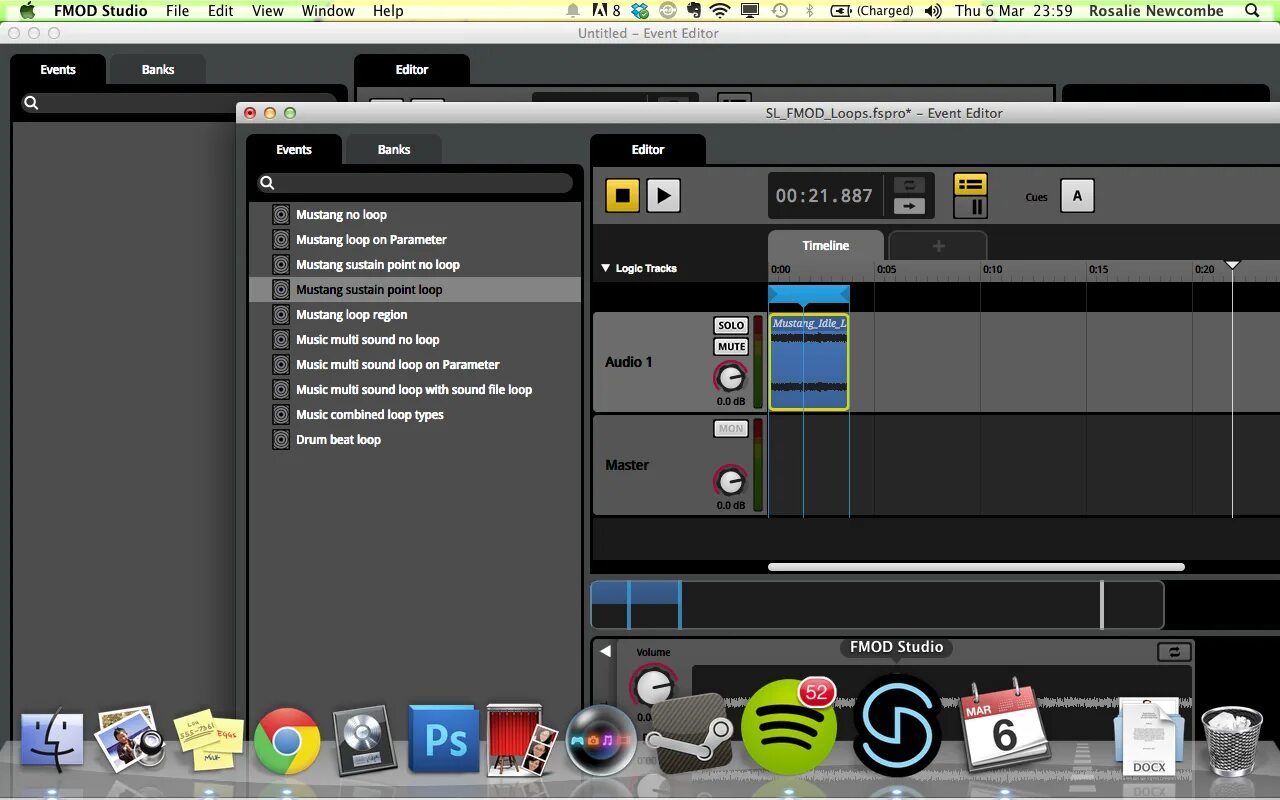Open the Window menu
This screenshot has height=800, width=1280.
pos(328,11)
